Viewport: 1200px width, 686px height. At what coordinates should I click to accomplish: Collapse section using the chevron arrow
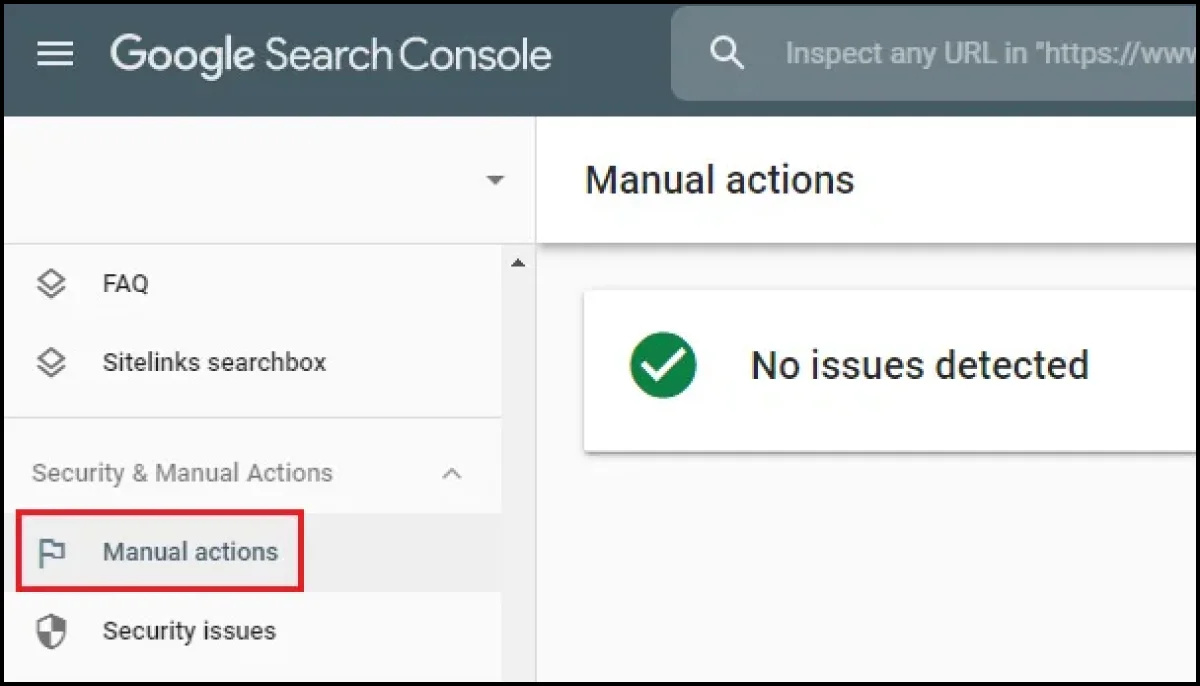tap(452, 474)
